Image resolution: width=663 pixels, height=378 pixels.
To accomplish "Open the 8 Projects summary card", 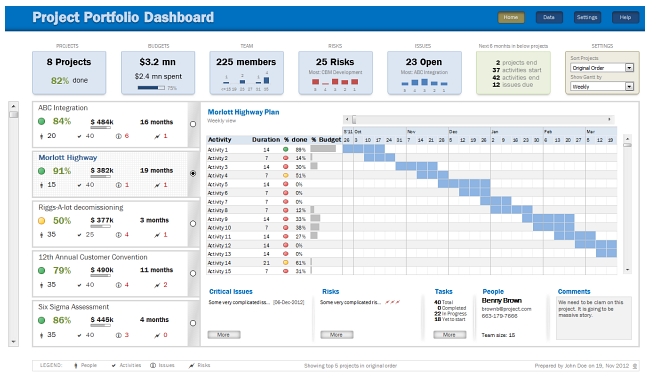I will coord(69,73).
